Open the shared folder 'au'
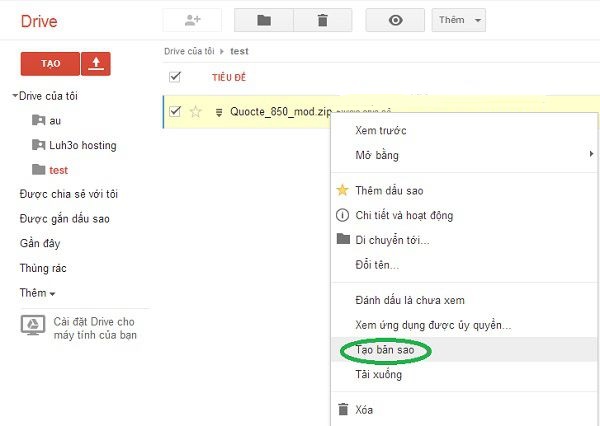This screenshot has height=426, width=600. tap(54, 120)
